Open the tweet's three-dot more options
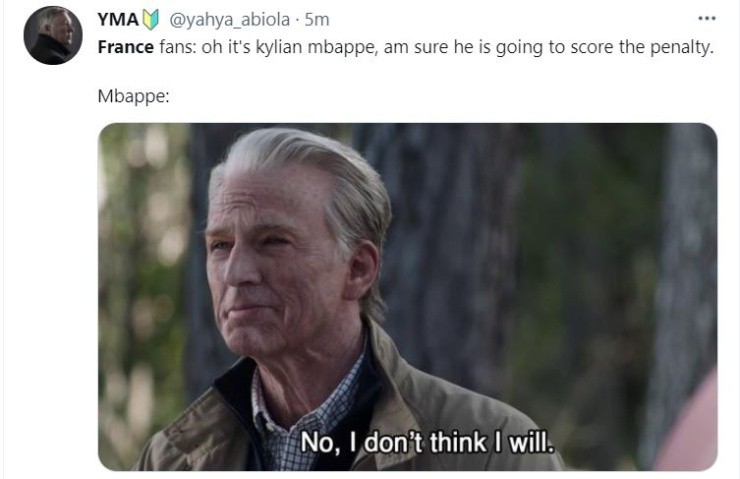Viewport: 740px width, 479px height. click(706, 19)
